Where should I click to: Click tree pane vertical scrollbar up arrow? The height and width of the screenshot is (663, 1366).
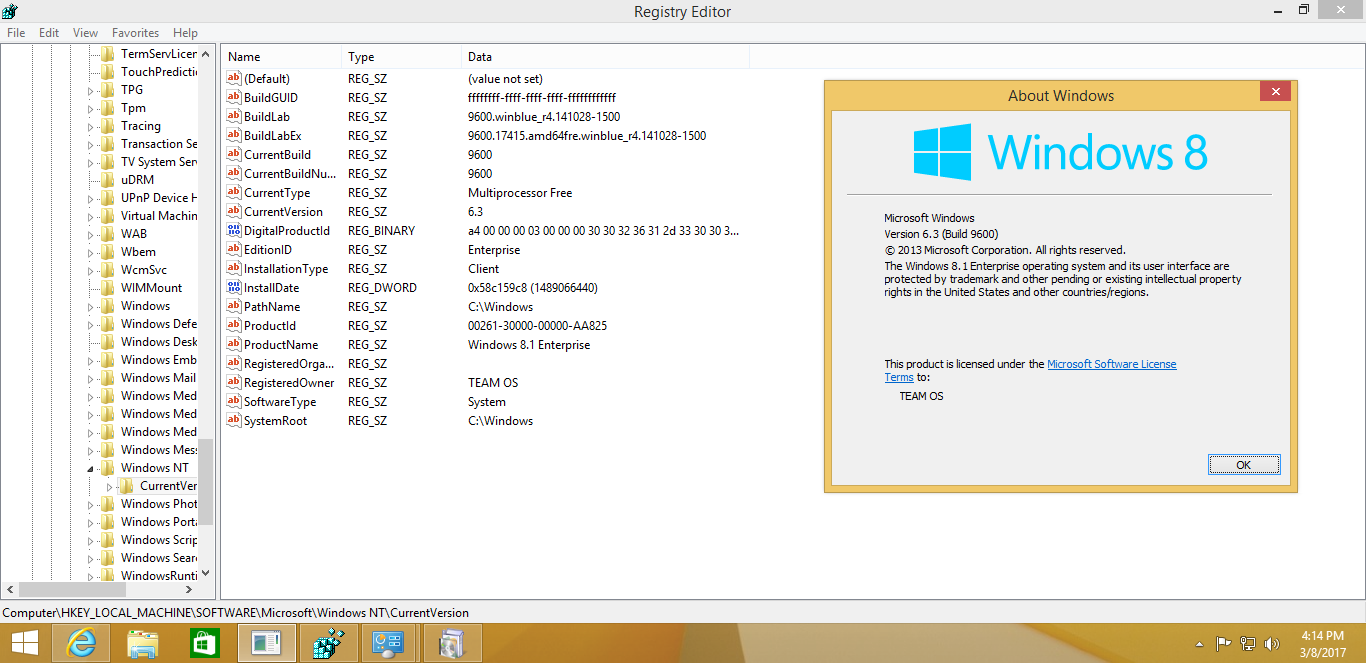(206, 54)
